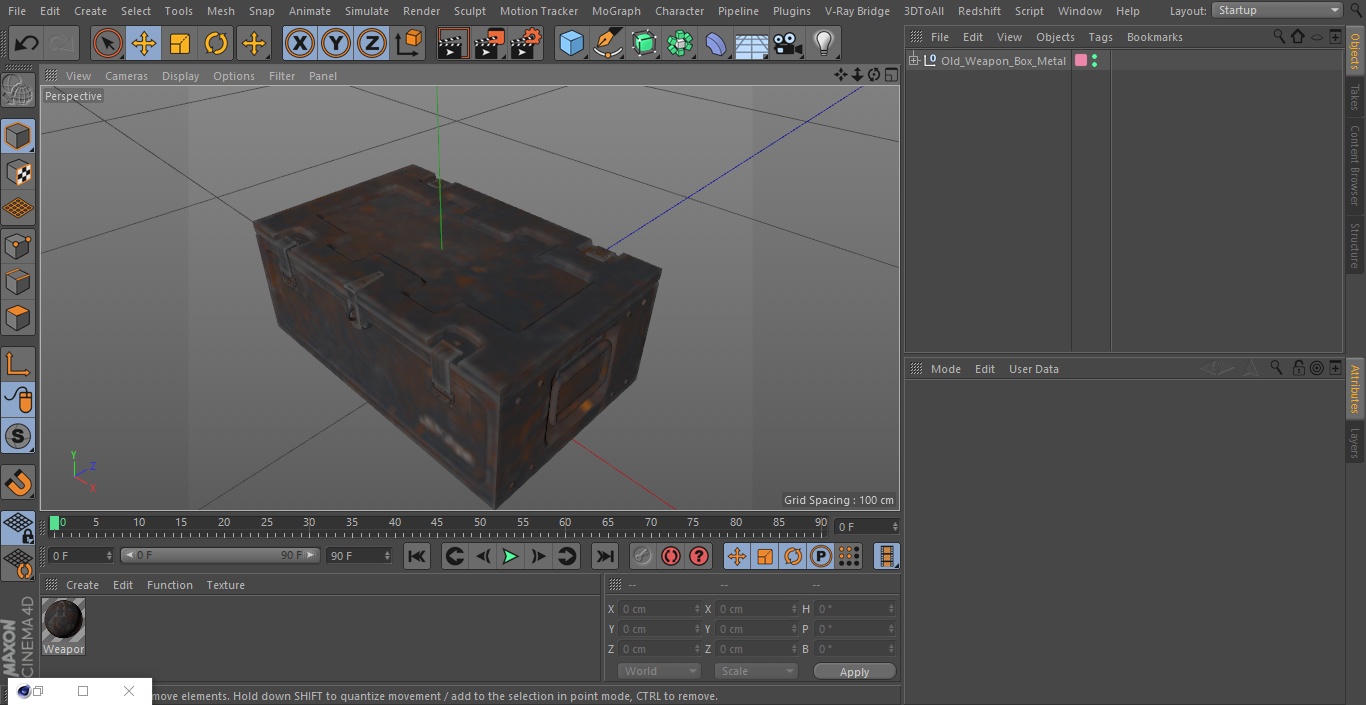Click the Model mode cube icon
Image resolution: width=1366 pixels, height=705 pixels.
(x=18, y=136)
